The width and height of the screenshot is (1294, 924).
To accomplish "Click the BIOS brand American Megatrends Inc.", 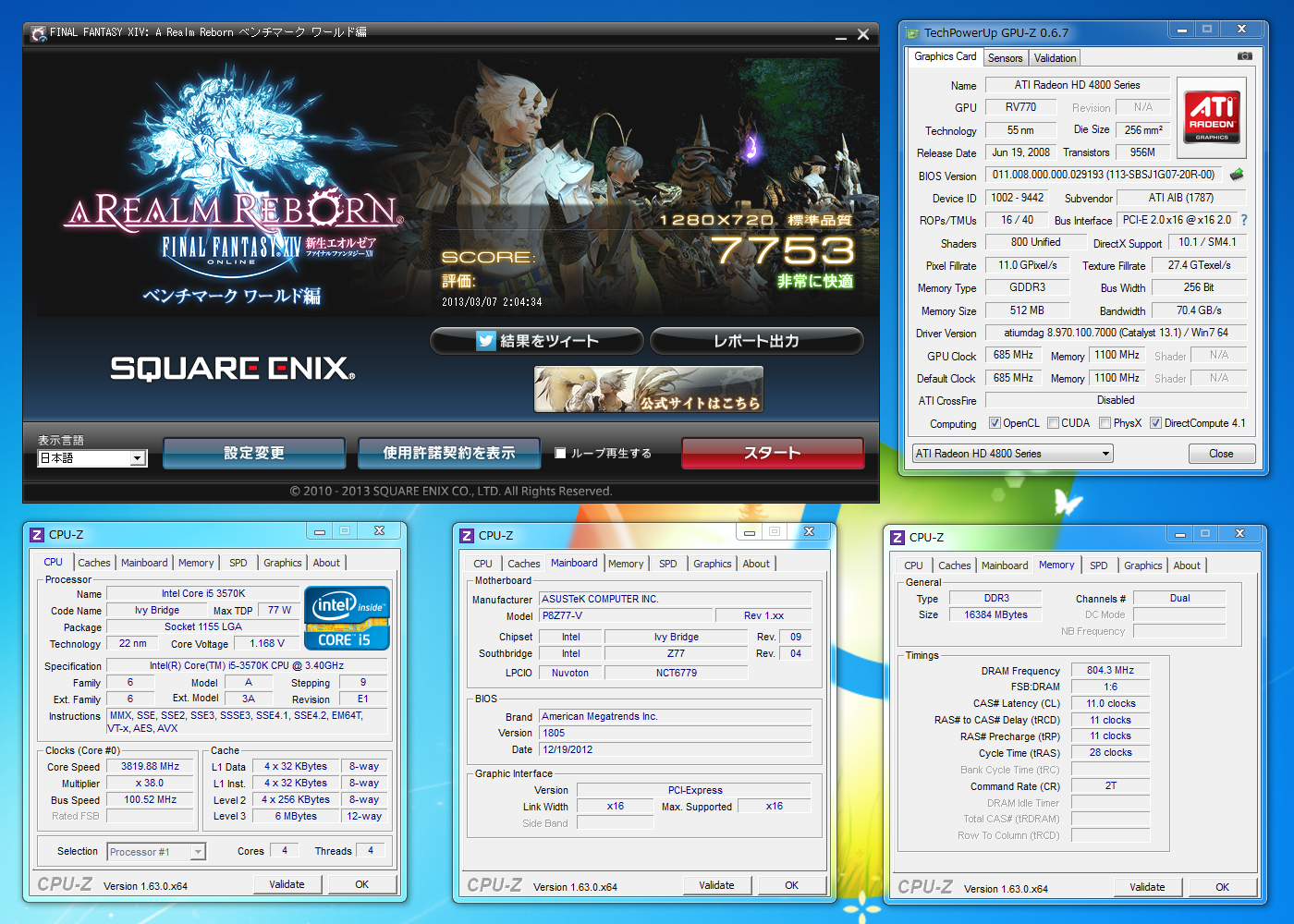I will point(676,716).
